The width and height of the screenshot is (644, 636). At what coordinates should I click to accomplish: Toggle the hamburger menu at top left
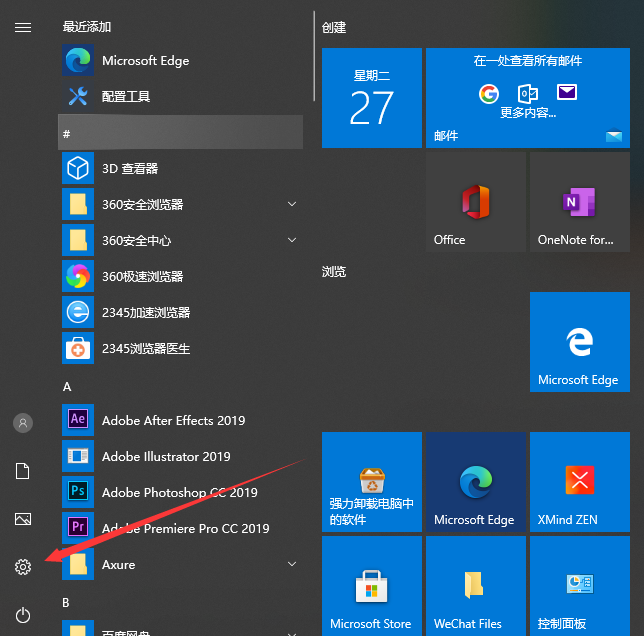pos(23,27)
